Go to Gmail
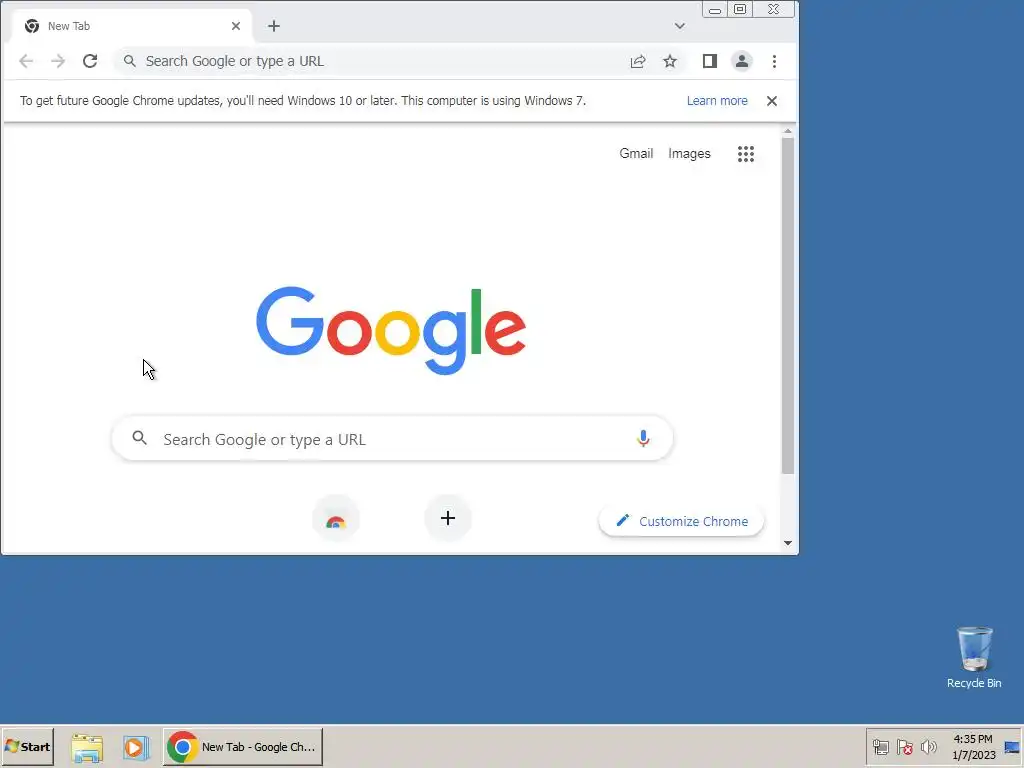This screenshot has width=1024, height=768. (x=636, y=153)
